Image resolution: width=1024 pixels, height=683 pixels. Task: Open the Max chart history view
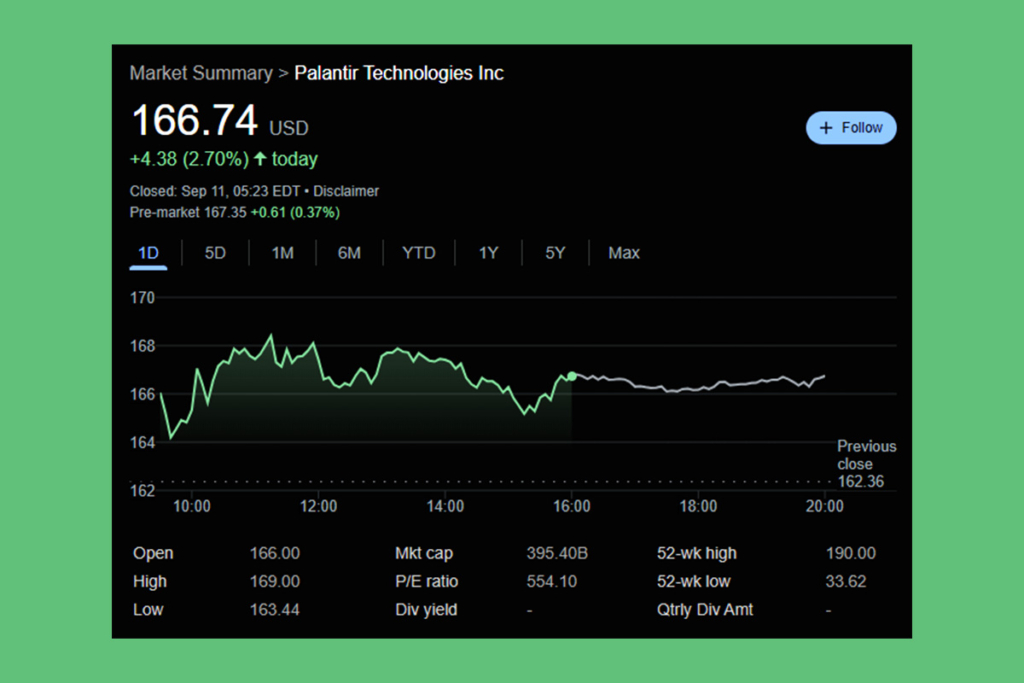pyautogui.click(x=623, y=253)
